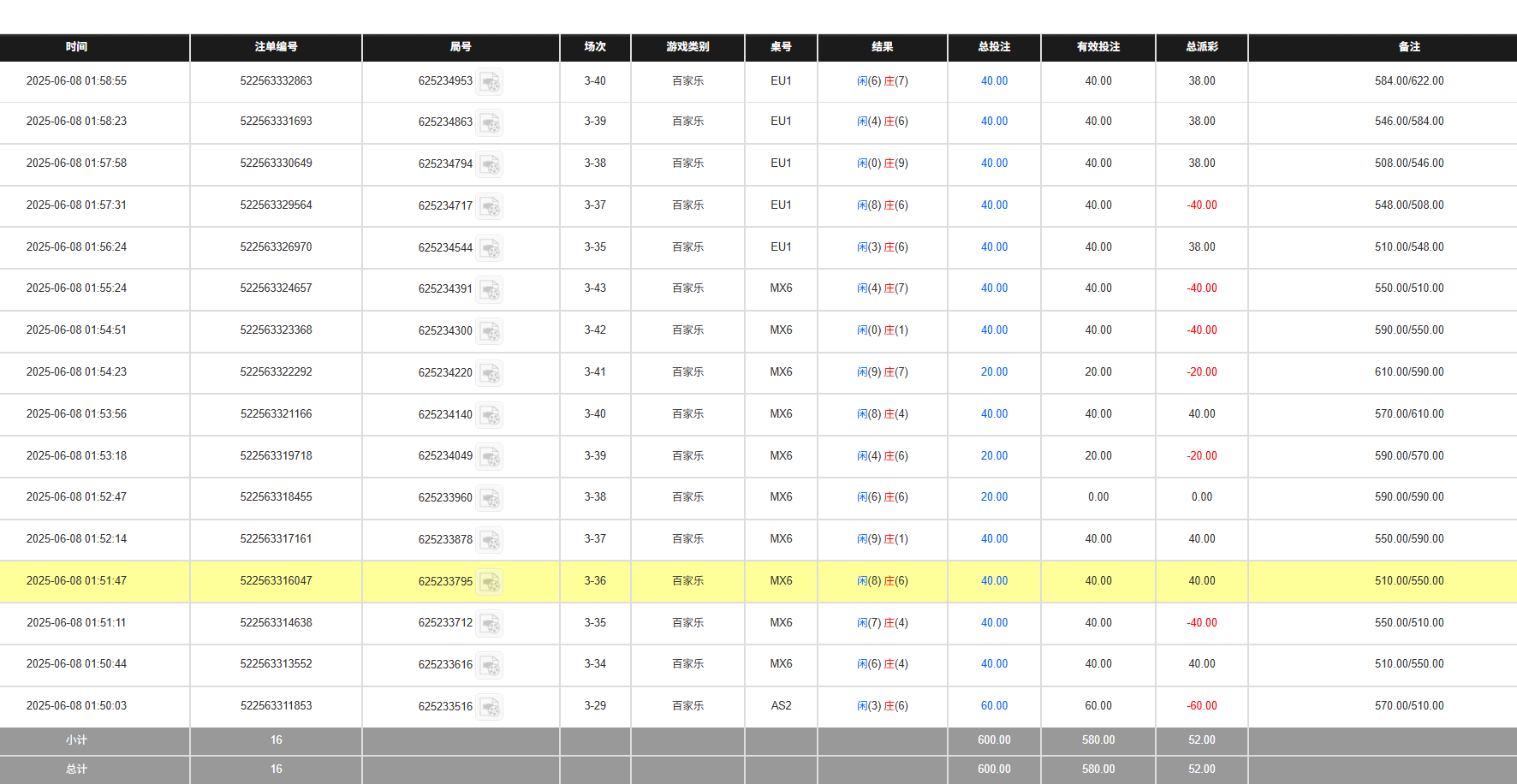Image resolution: width=1517 pixels, height=784 pixels.
Task: Select bet amount 60.00 on round 625233516
Action: 993,706
